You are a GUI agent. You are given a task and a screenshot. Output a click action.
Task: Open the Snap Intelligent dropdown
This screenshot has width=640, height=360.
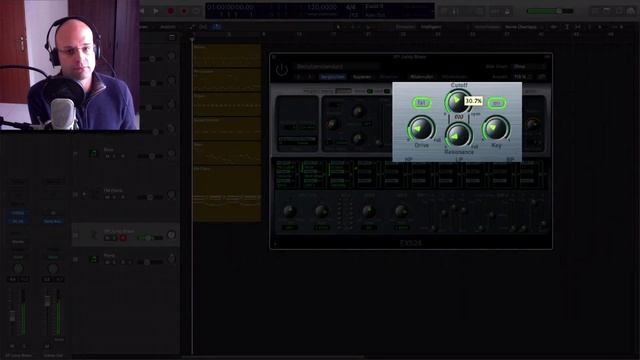pos(431,27)
